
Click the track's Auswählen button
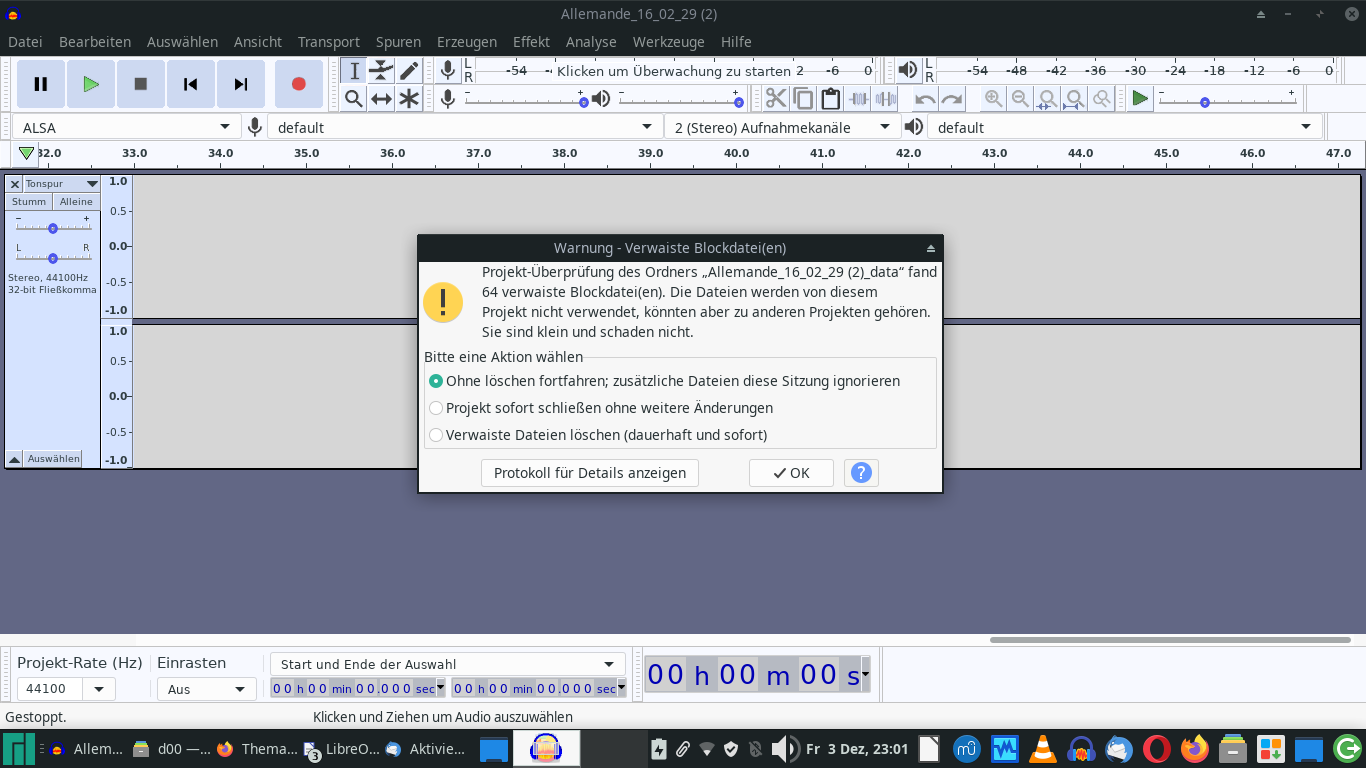coord(54,459)
